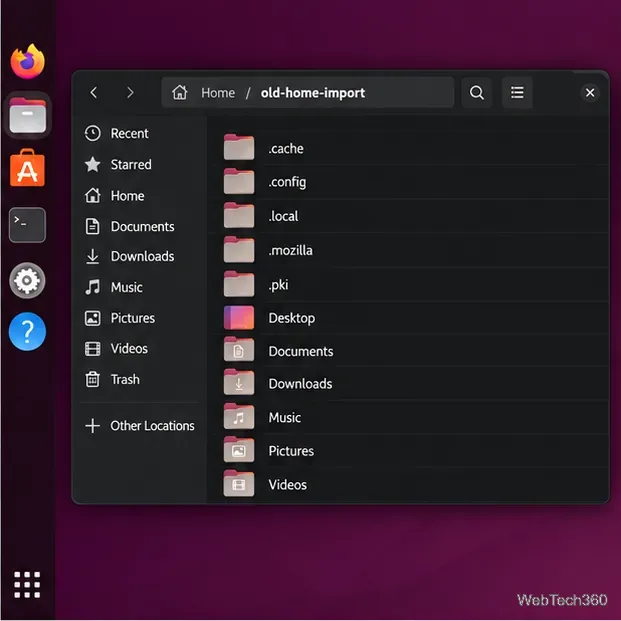Close the Files window

590,93
